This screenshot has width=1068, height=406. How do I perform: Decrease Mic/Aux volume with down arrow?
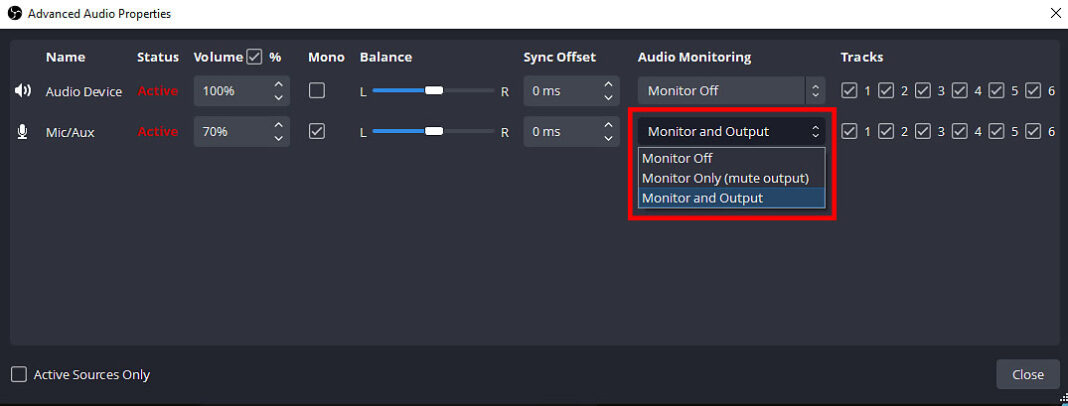278,138
